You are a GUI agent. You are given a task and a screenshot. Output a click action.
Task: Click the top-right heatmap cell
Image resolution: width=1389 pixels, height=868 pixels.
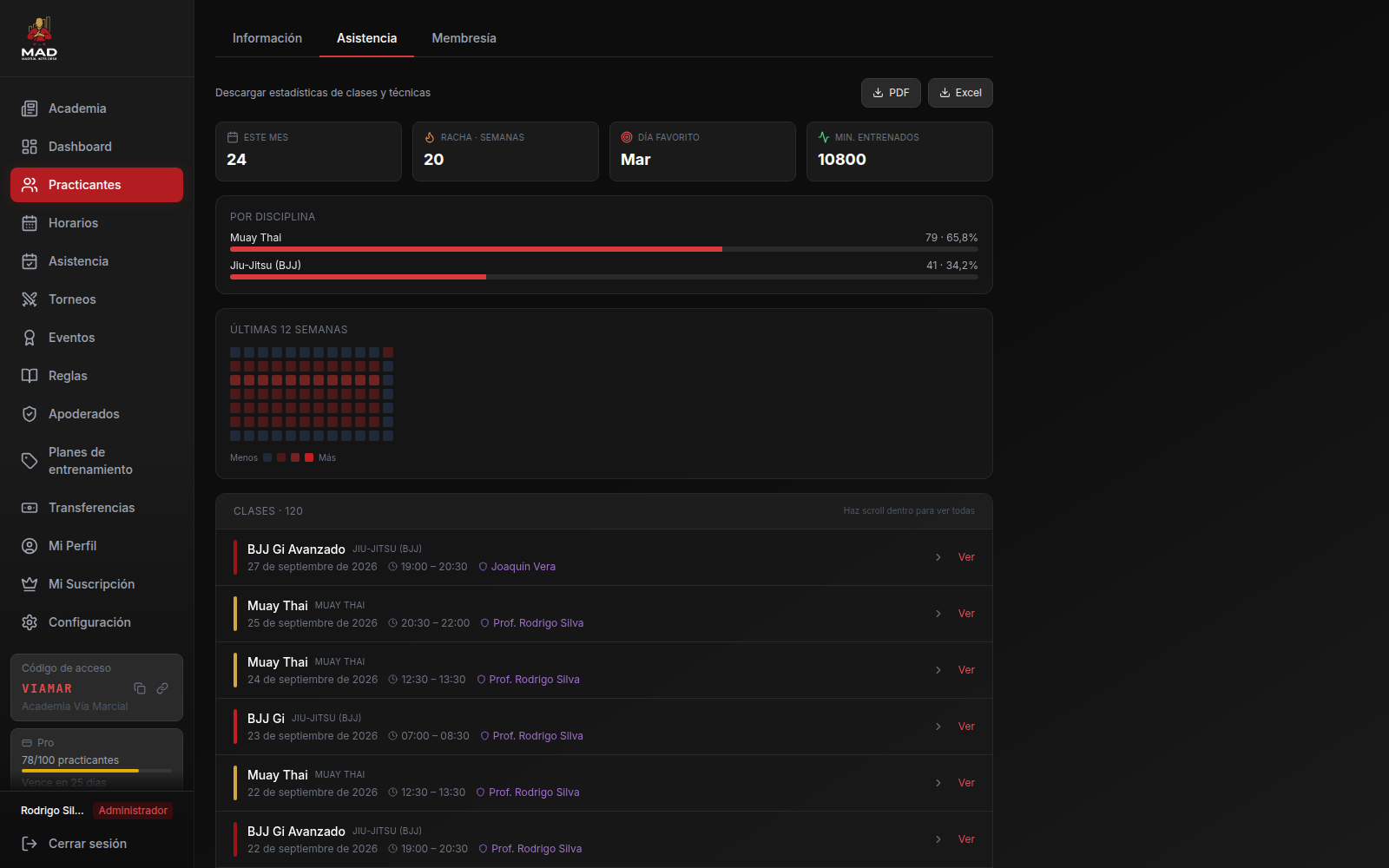point(388,352)
